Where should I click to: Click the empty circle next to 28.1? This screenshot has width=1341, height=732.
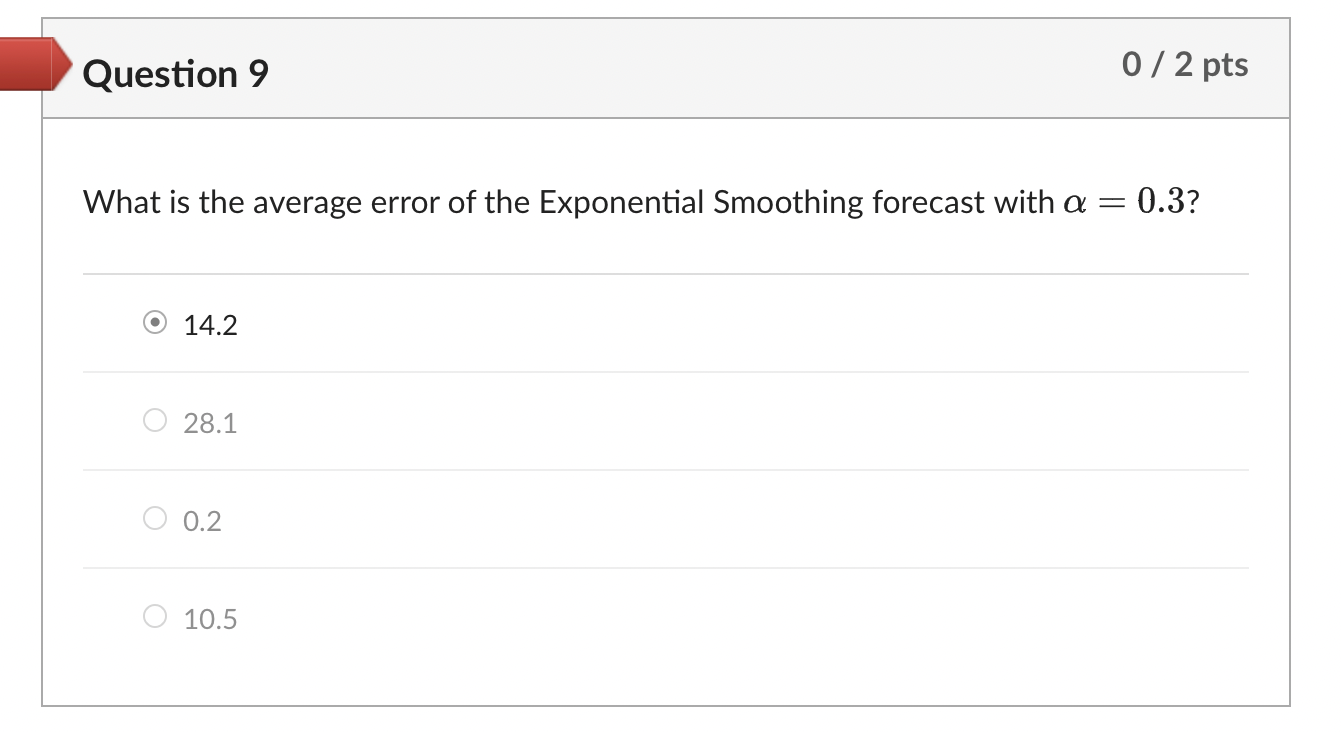click(155, 420)
